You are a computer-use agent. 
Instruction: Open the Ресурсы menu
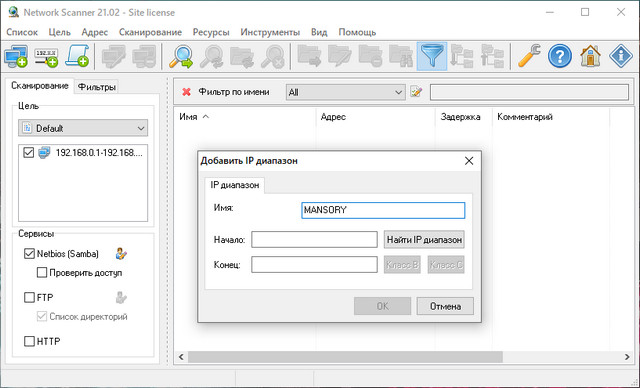211,32
